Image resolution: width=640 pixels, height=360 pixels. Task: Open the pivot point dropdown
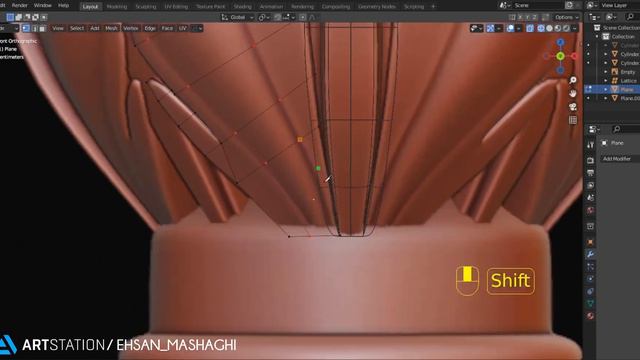click(x=264, y=17)
